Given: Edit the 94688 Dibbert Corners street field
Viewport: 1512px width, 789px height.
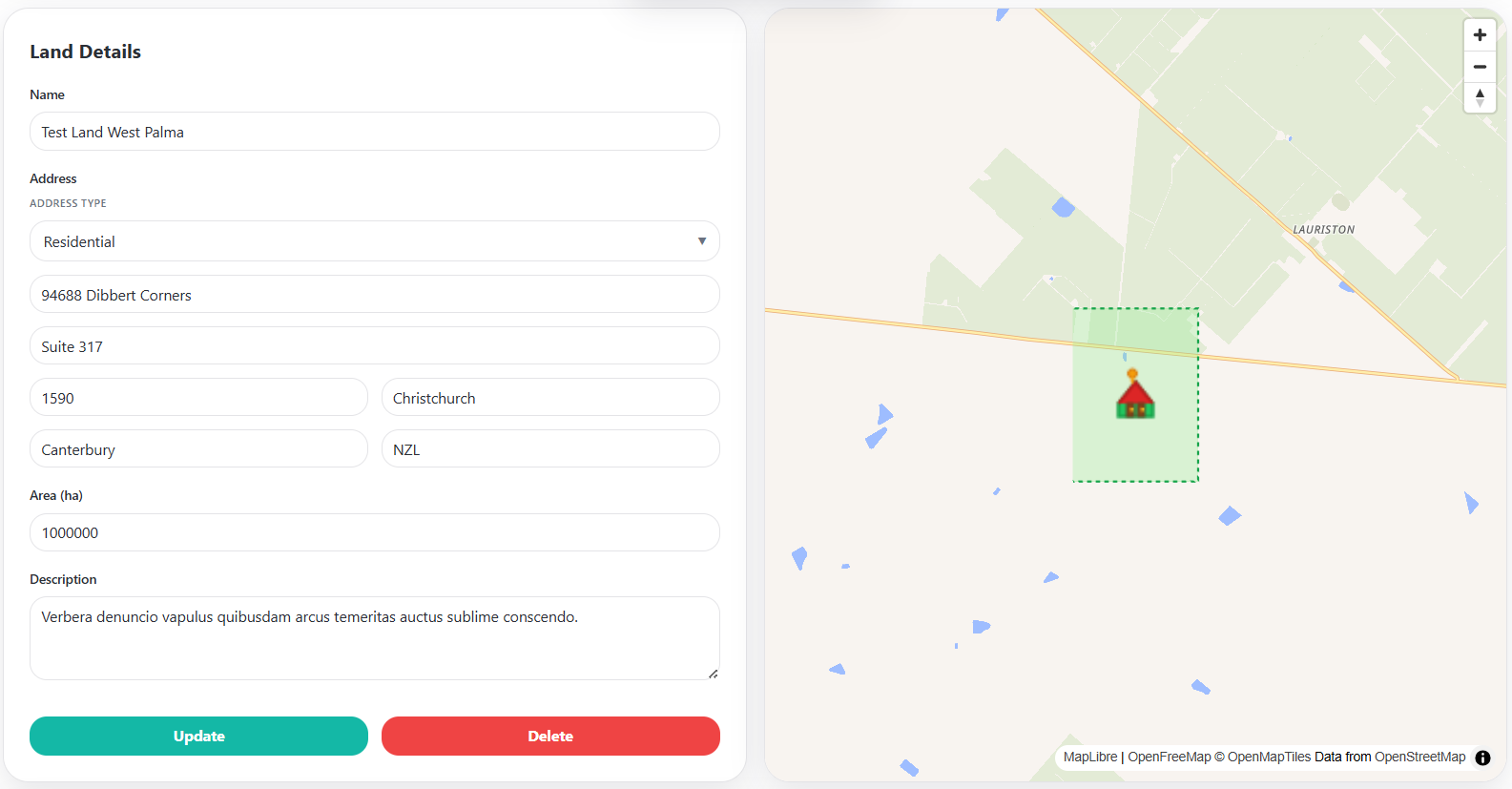Looking at the screenshot, I should pos(375,295).
